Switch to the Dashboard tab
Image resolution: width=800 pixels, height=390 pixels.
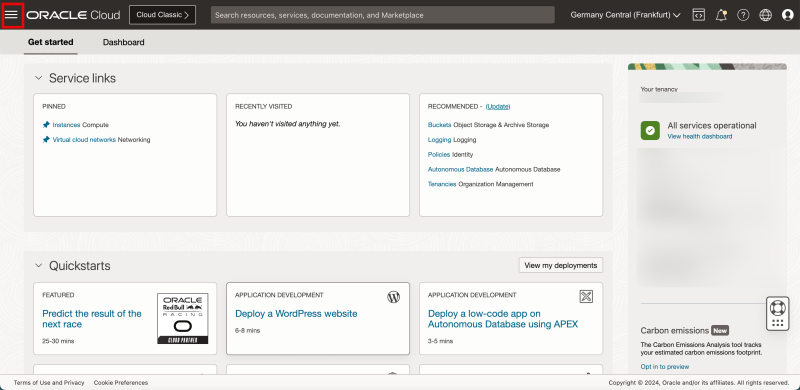pos(123,42)
